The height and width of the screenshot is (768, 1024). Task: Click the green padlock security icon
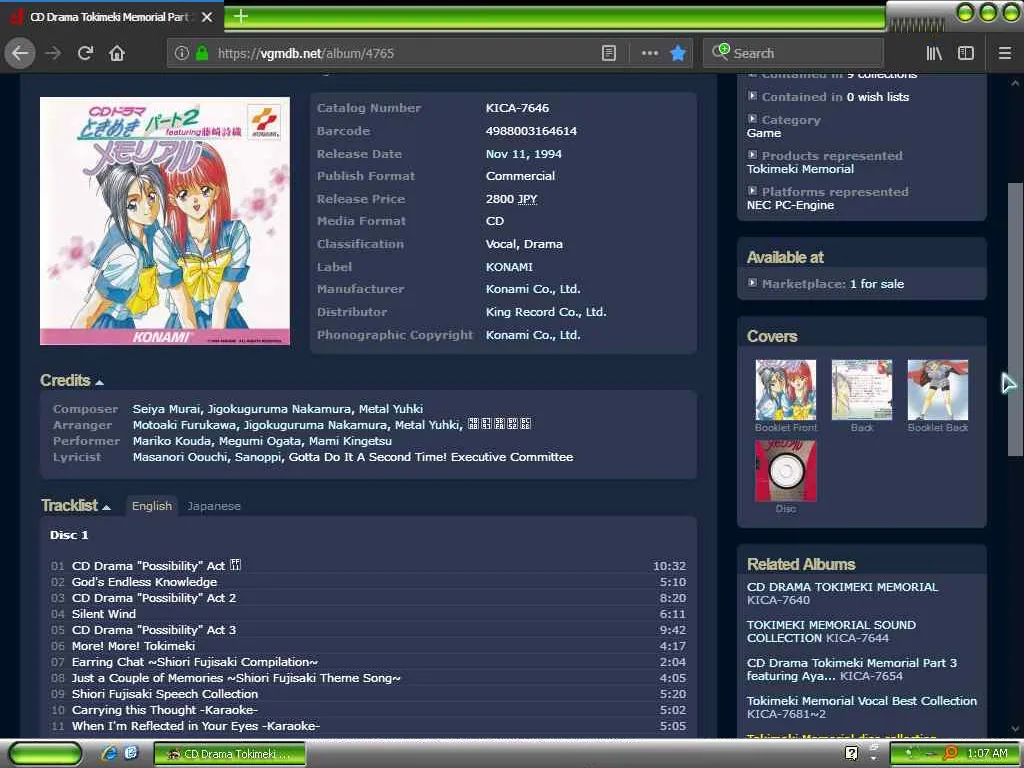click(x=202, y=54)
